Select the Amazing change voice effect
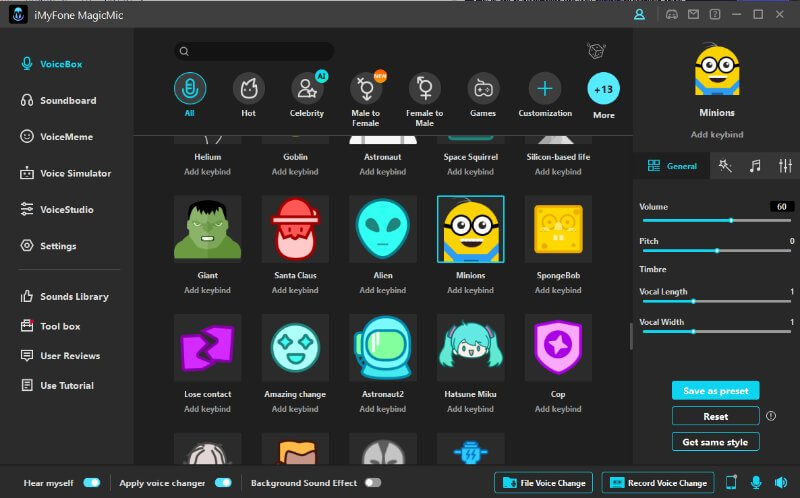 tap(295, 347)
